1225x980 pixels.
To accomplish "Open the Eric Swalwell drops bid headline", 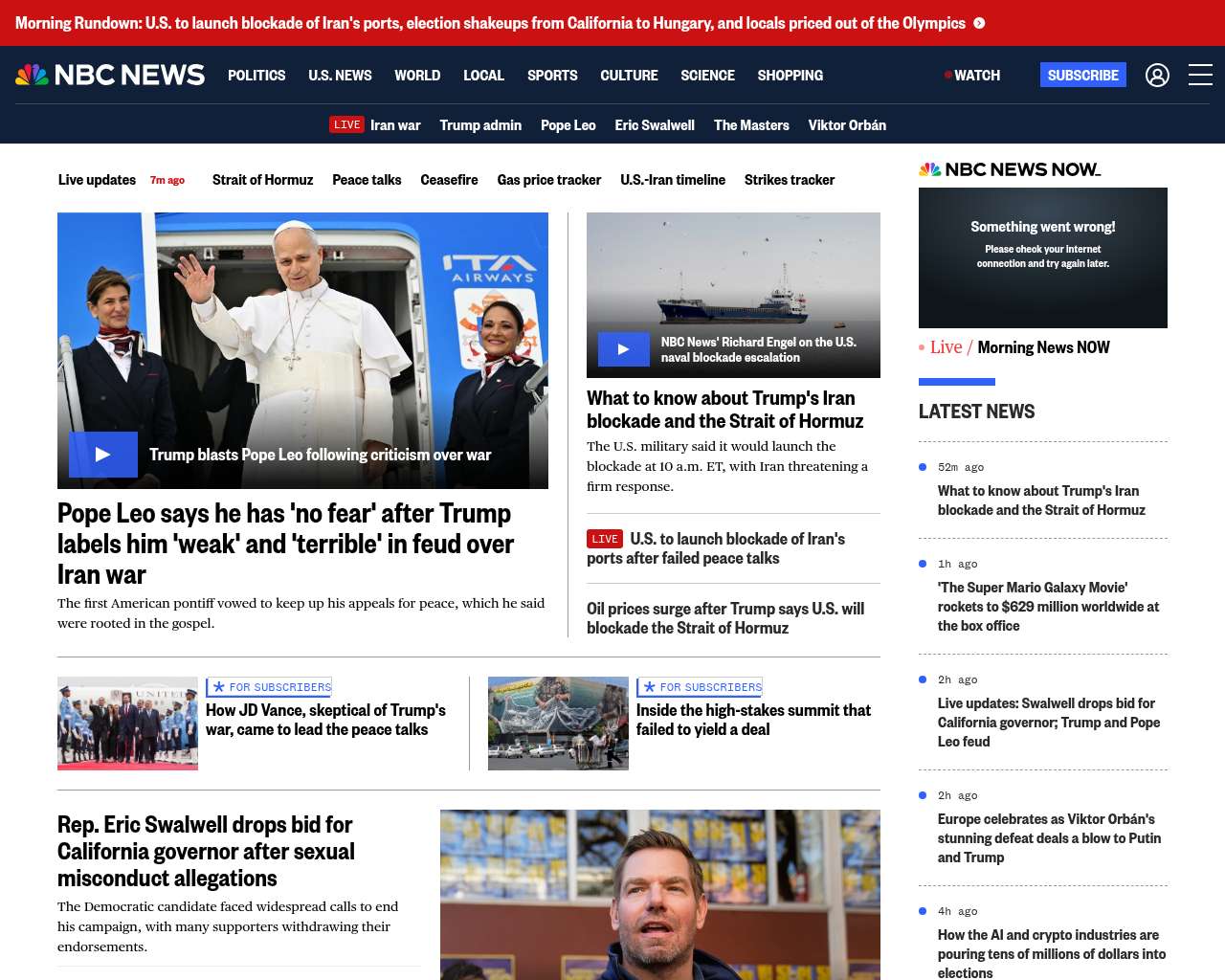I will (x=206, y=852).
